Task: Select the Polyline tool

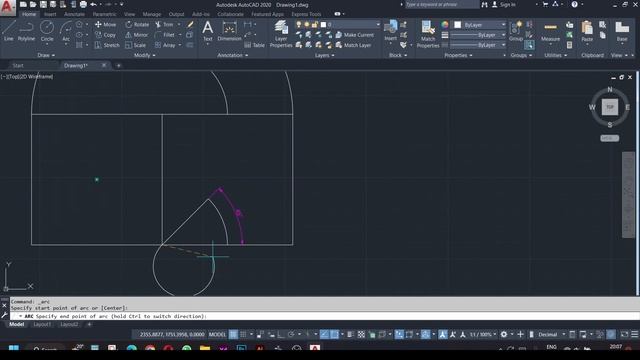Action: point(26,31)
